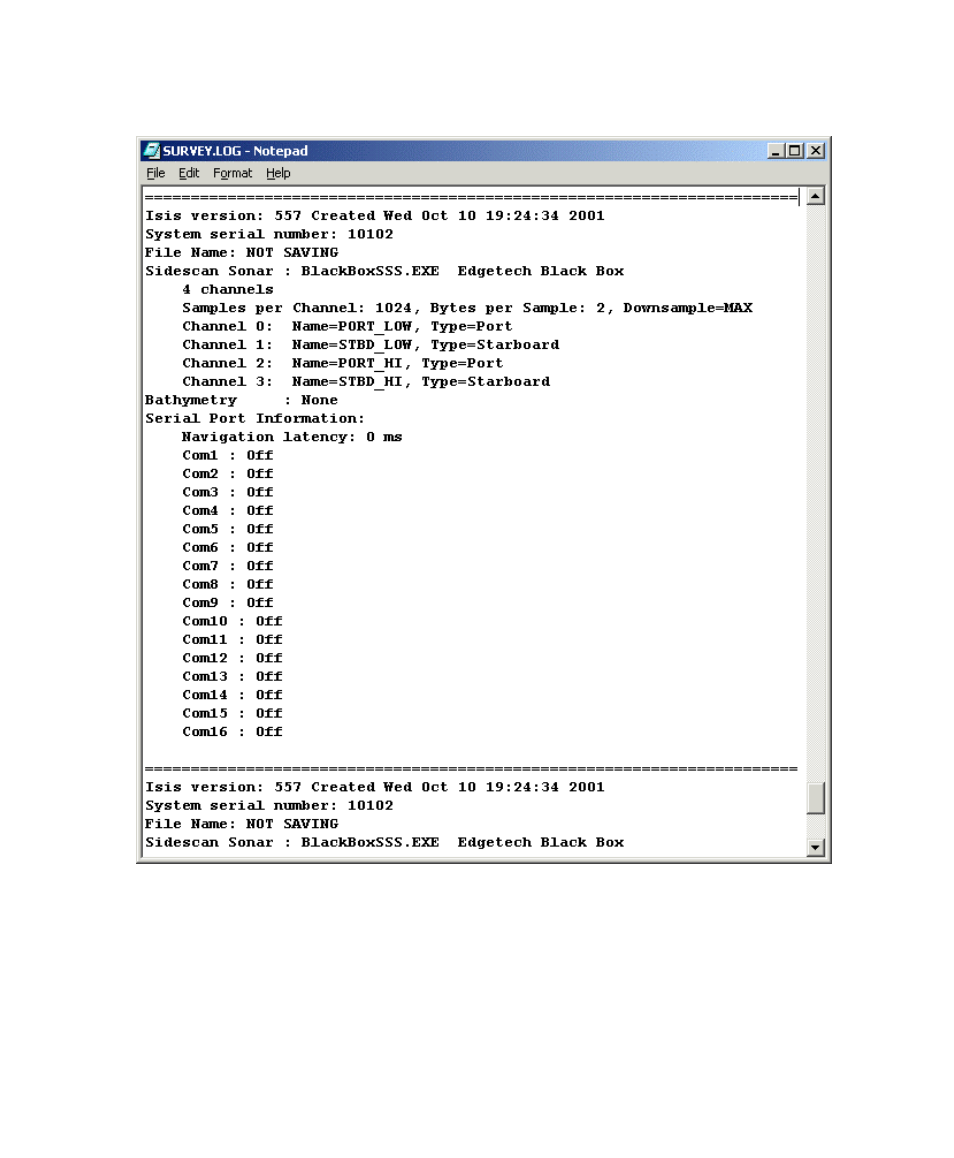Click the scroll up arrow
The width and height of the screenshot is (954, 1158).
click(x=815, y=196)
